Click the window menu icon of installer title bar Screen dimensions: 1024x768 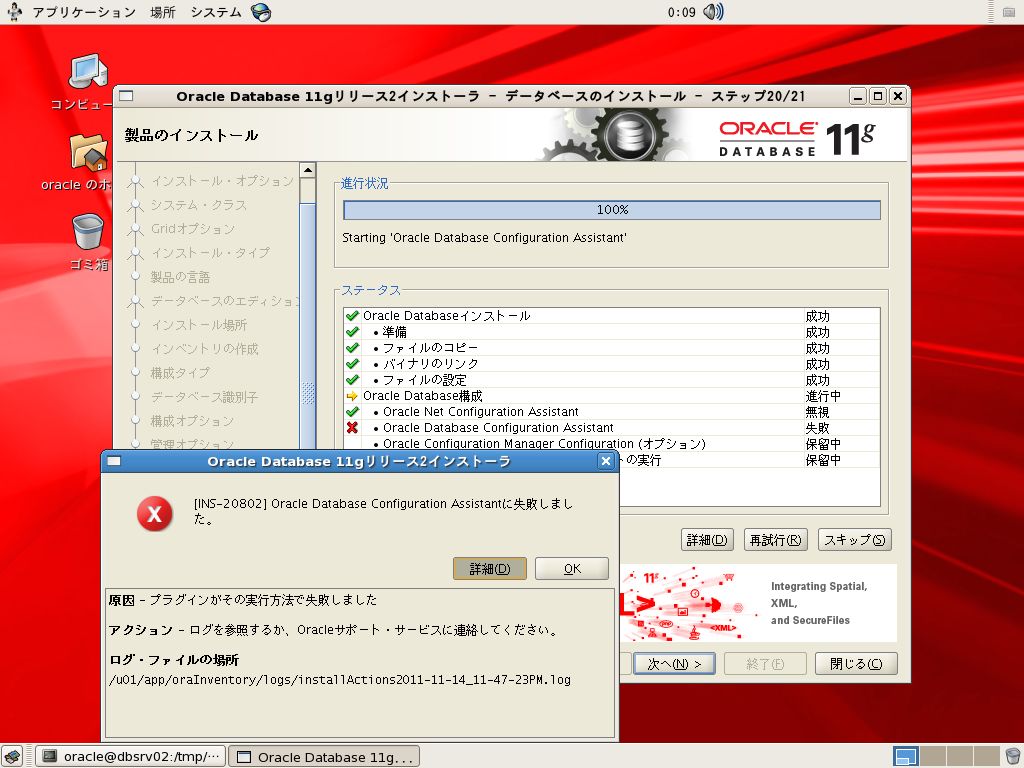(x=127, y=96)
